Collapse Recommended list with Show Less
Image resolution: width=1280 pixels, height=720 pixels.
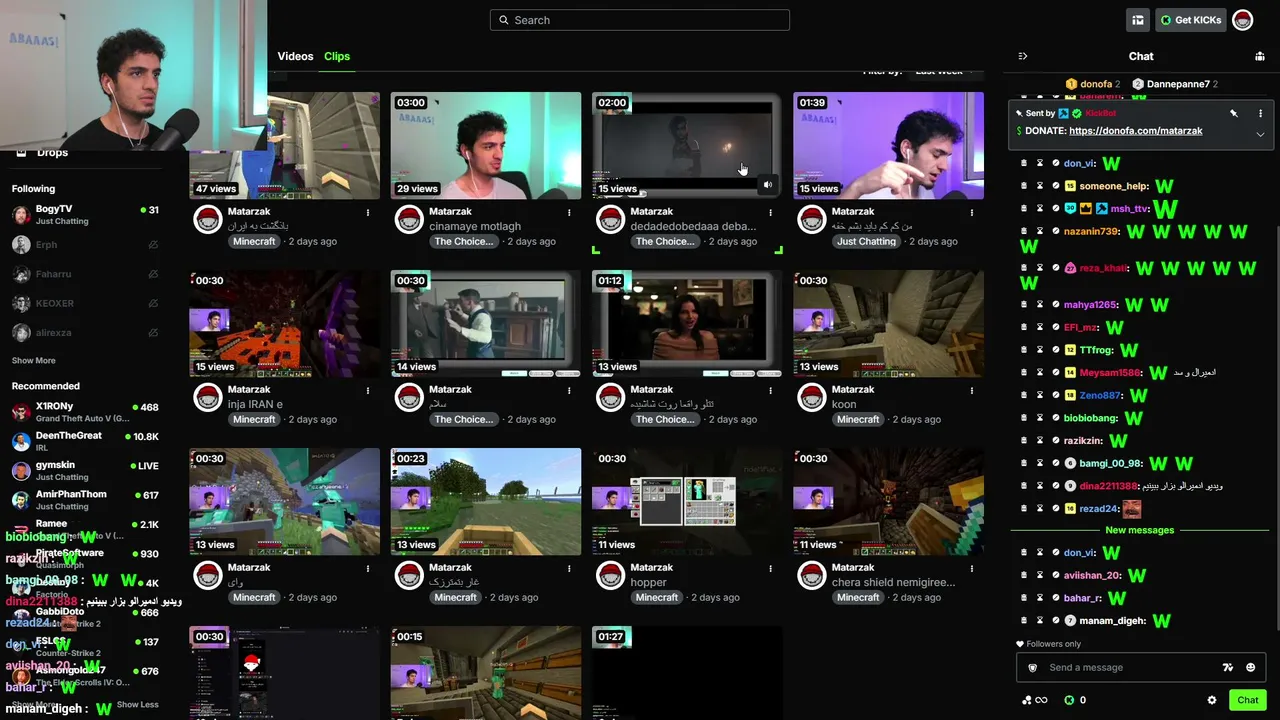(x=138, y=705)
